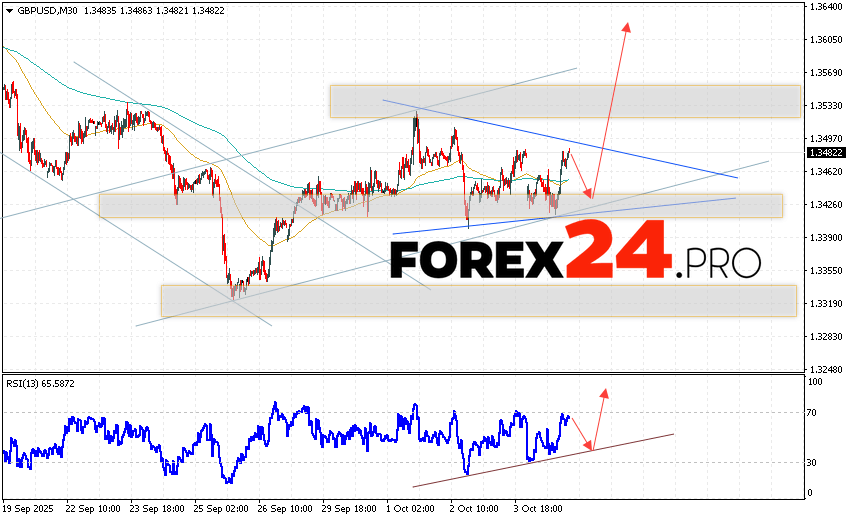This screenshot has width=850, height=520.
Task: Click the RSI 100 scale label
Action: [817, 382]
